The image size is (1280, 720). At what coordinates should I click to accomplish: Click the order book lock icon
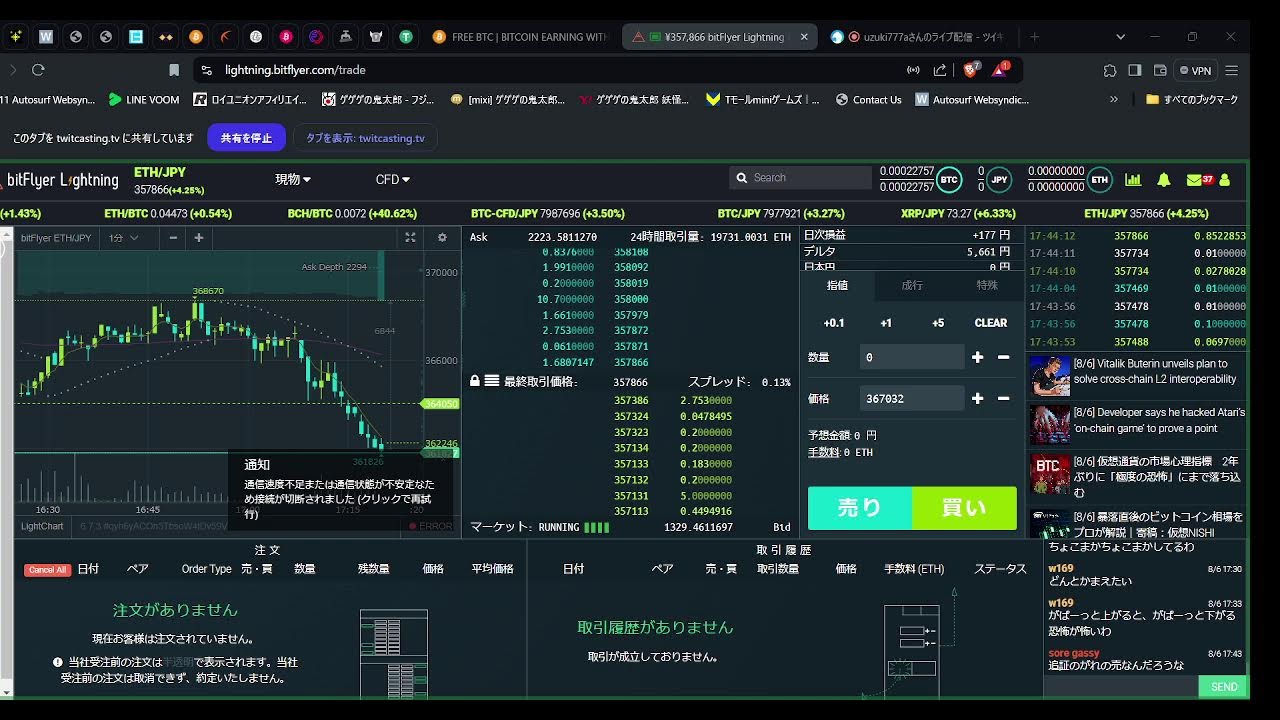coord(475,381)
